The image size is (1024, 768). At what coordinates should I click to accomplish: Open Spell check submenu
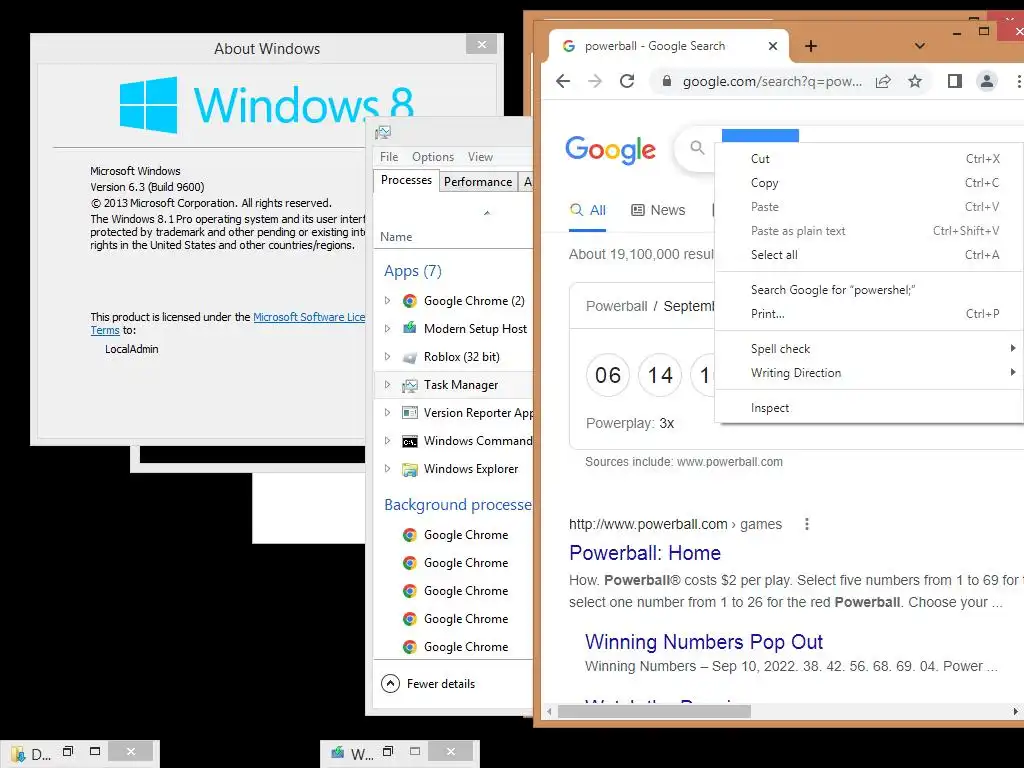[x=869, y=349]
